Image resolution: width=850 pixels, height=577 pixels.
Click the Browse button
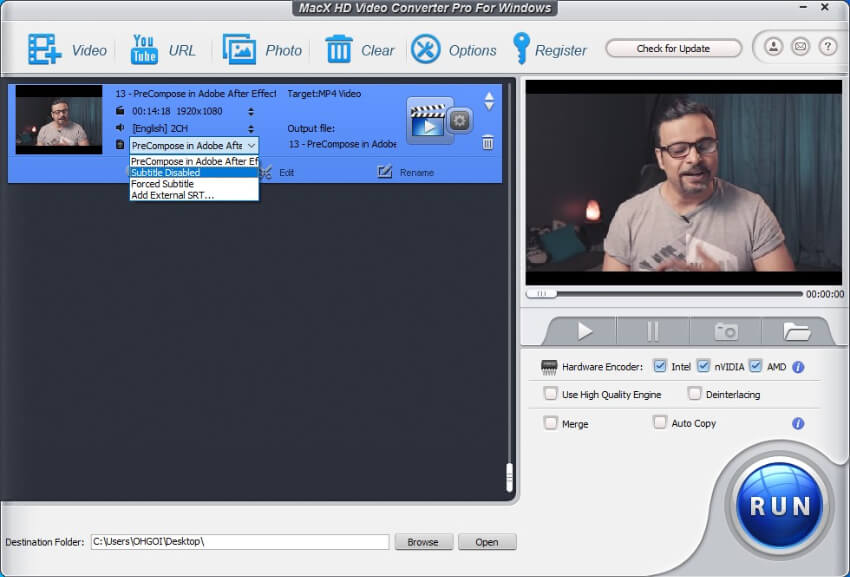point(423,542)
